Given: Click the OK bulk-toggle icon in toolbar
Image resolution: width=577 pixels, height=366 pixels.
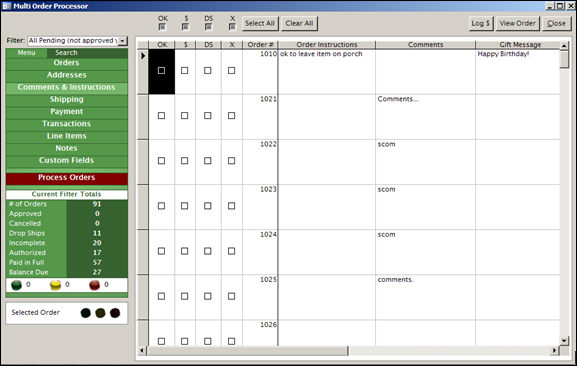Looking at the screenshot, I should [x=162, y=27].
